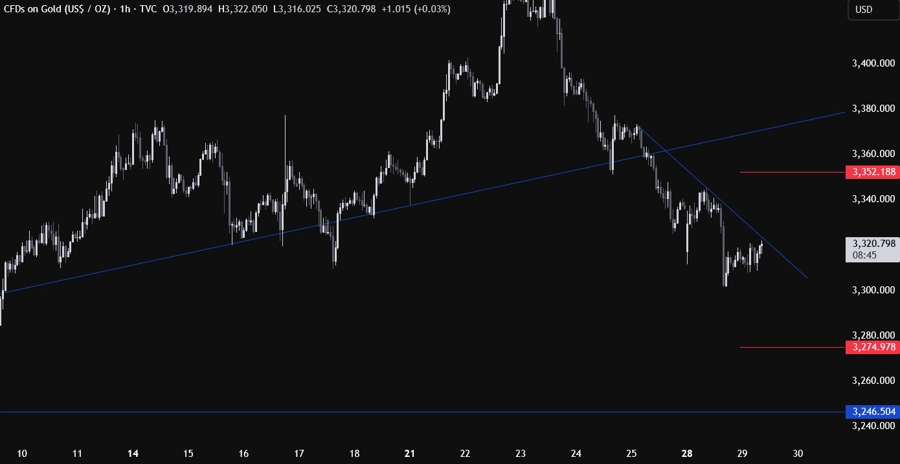Click the 3,360.000 price axis label
Image resolution: width=900 pixels, height=464 pixels.
[874, 153]
